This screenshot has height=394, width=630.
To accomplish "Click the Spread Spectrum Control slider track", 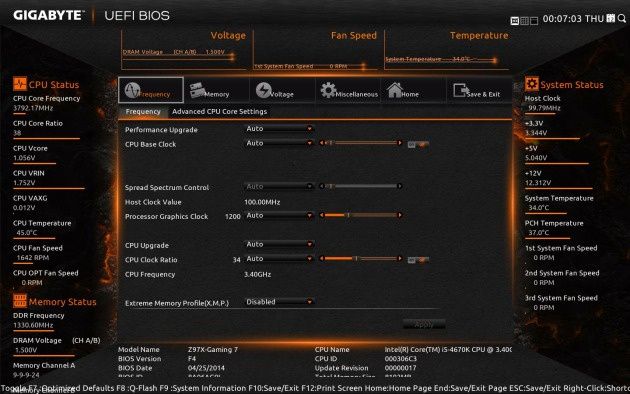I will [x=361, y=186].
